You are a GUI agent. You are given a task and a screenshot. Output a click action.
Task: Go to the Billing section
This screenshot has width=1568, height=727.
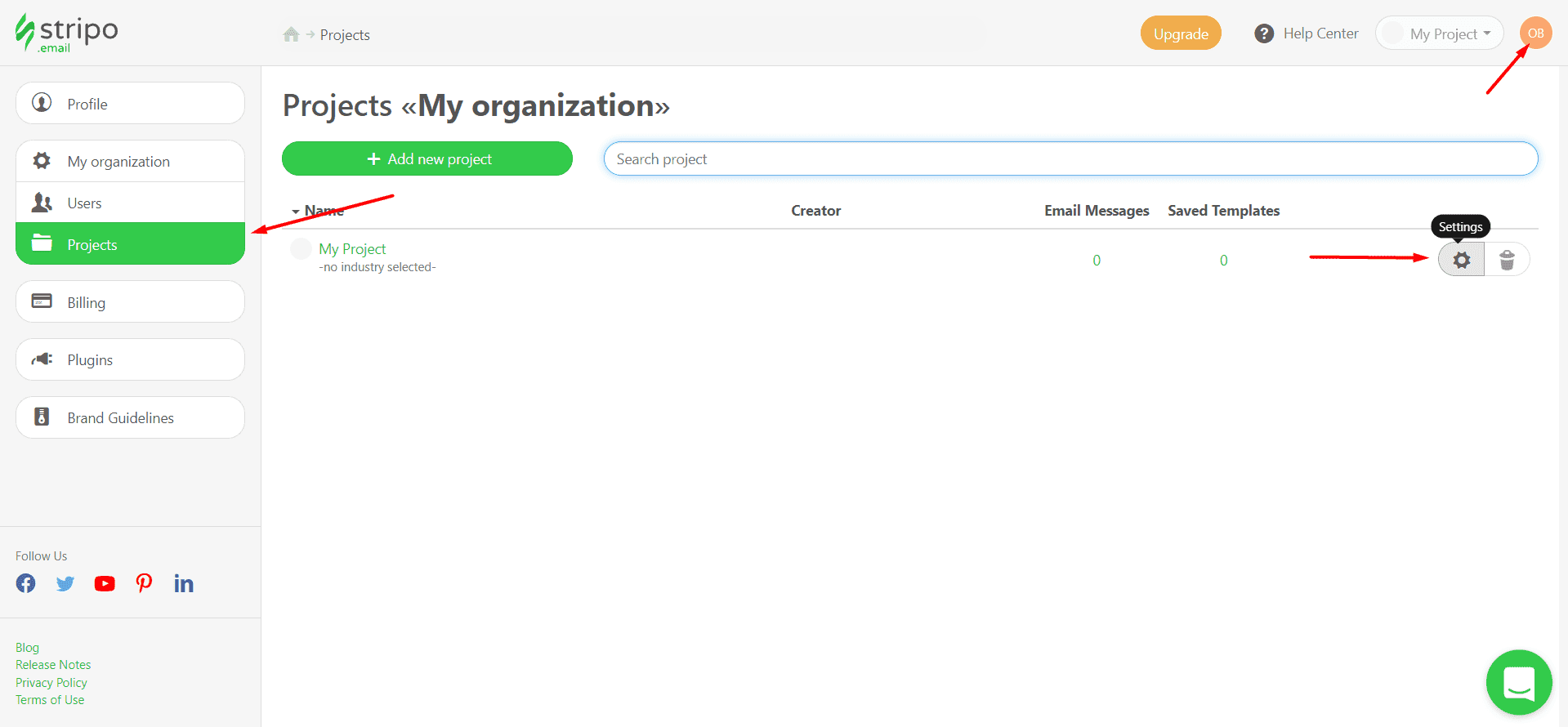(130, 302)
